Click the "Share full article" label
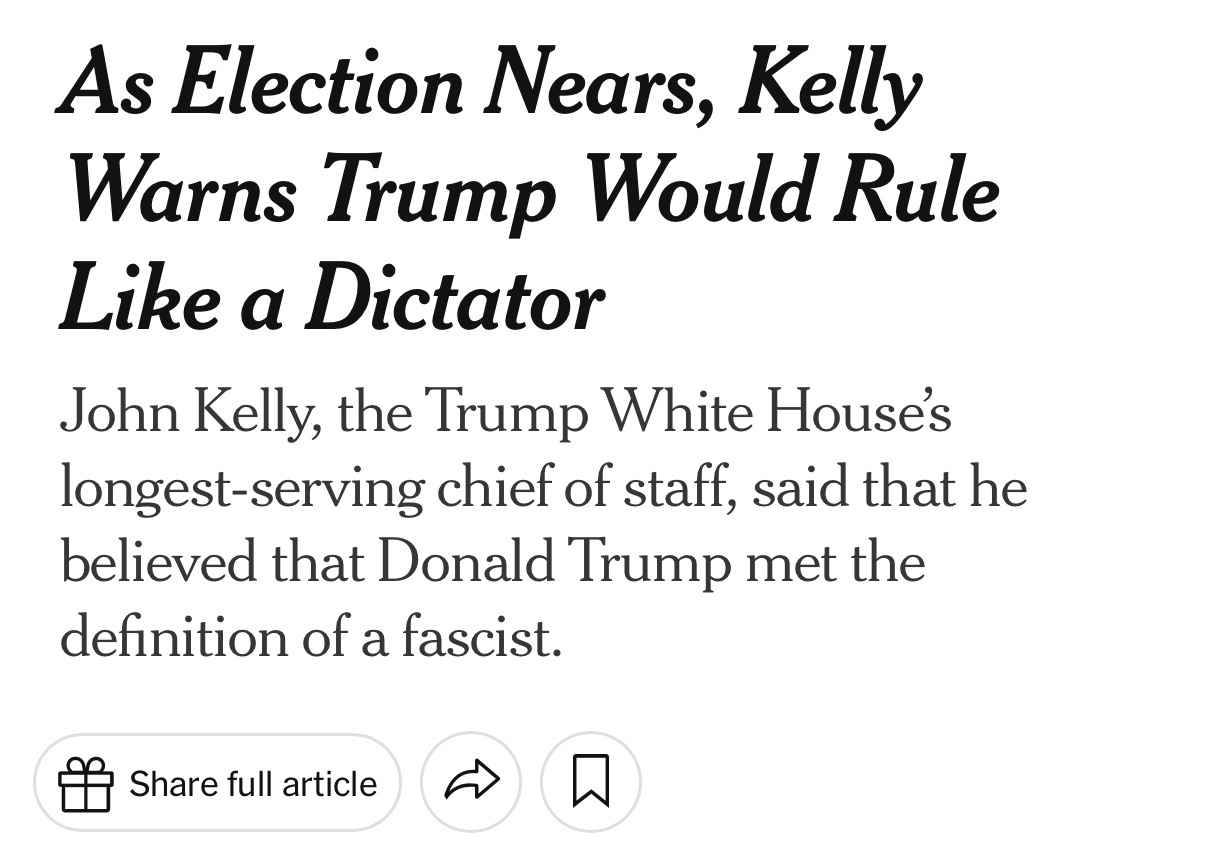1206x865 pixels. coord(253,783)
